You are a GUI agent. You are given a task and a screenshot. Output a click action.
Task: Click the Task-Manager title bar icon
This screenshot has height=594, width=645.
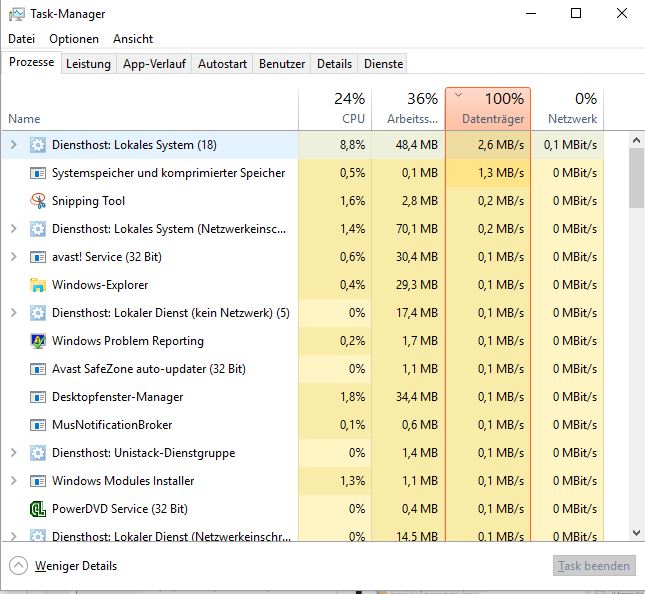point(16,14)
